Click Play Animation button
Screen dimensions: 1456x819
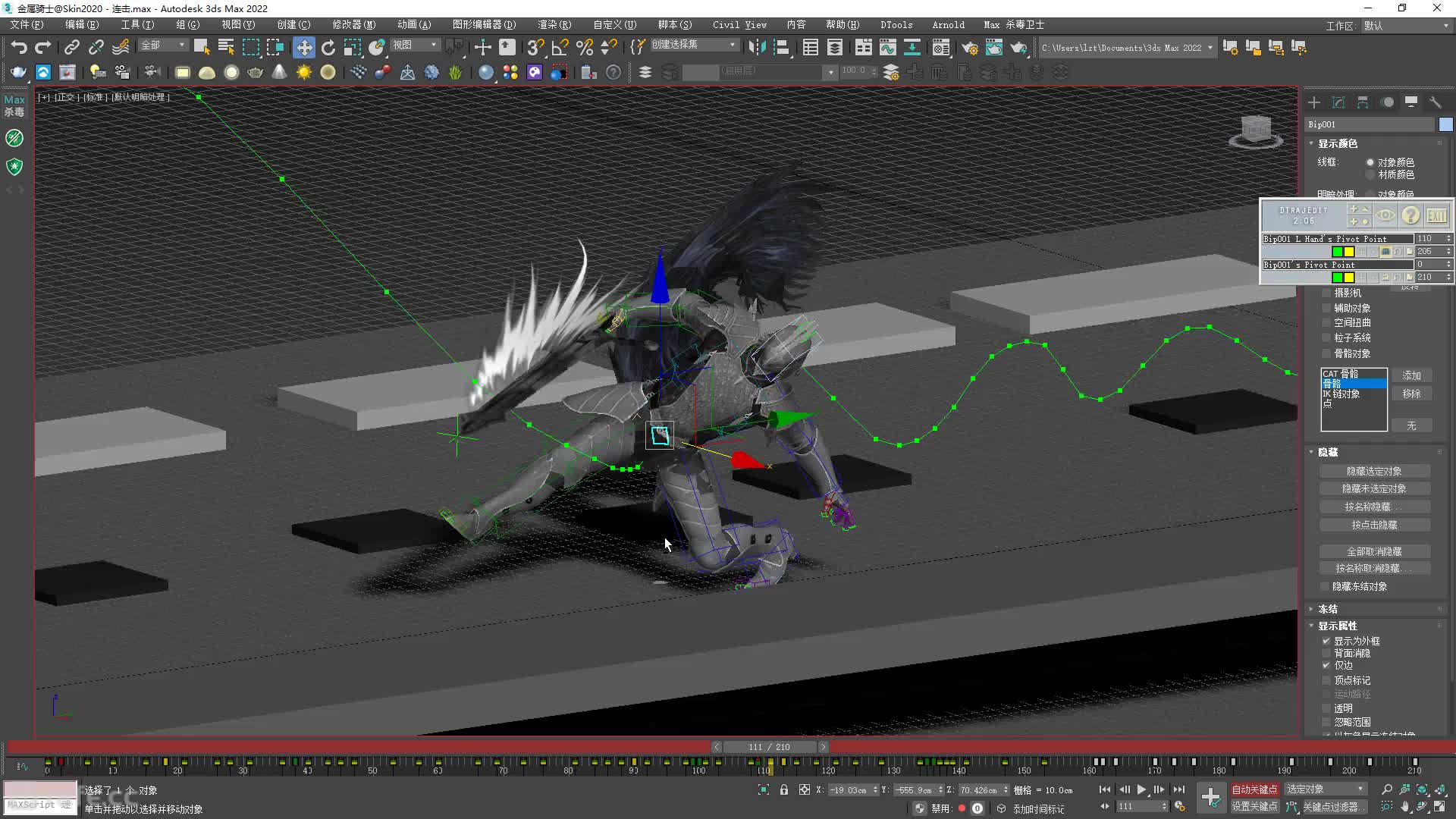pos(1142,789)
